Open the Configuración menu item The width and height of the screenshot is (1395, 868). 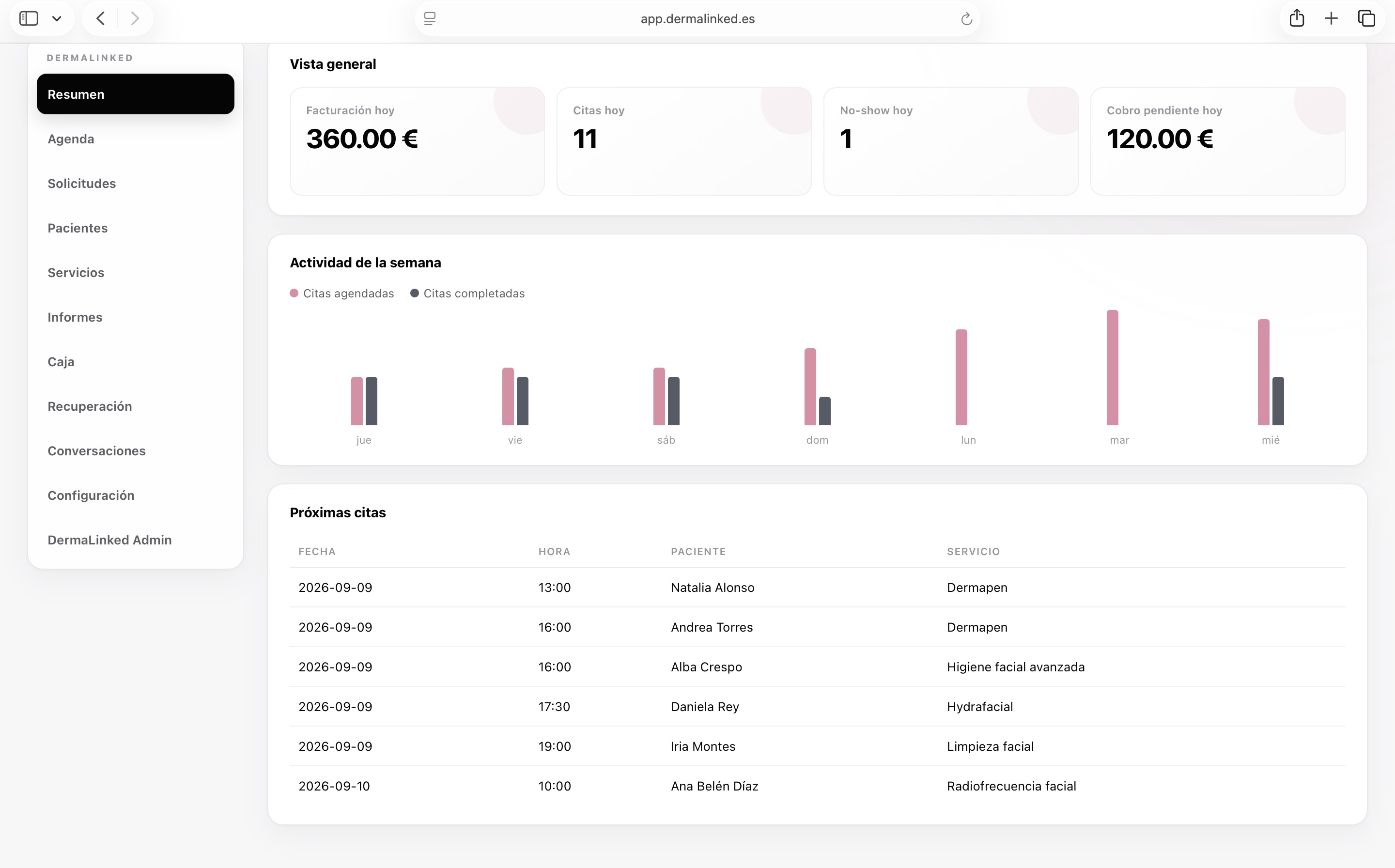pos(91,496)
